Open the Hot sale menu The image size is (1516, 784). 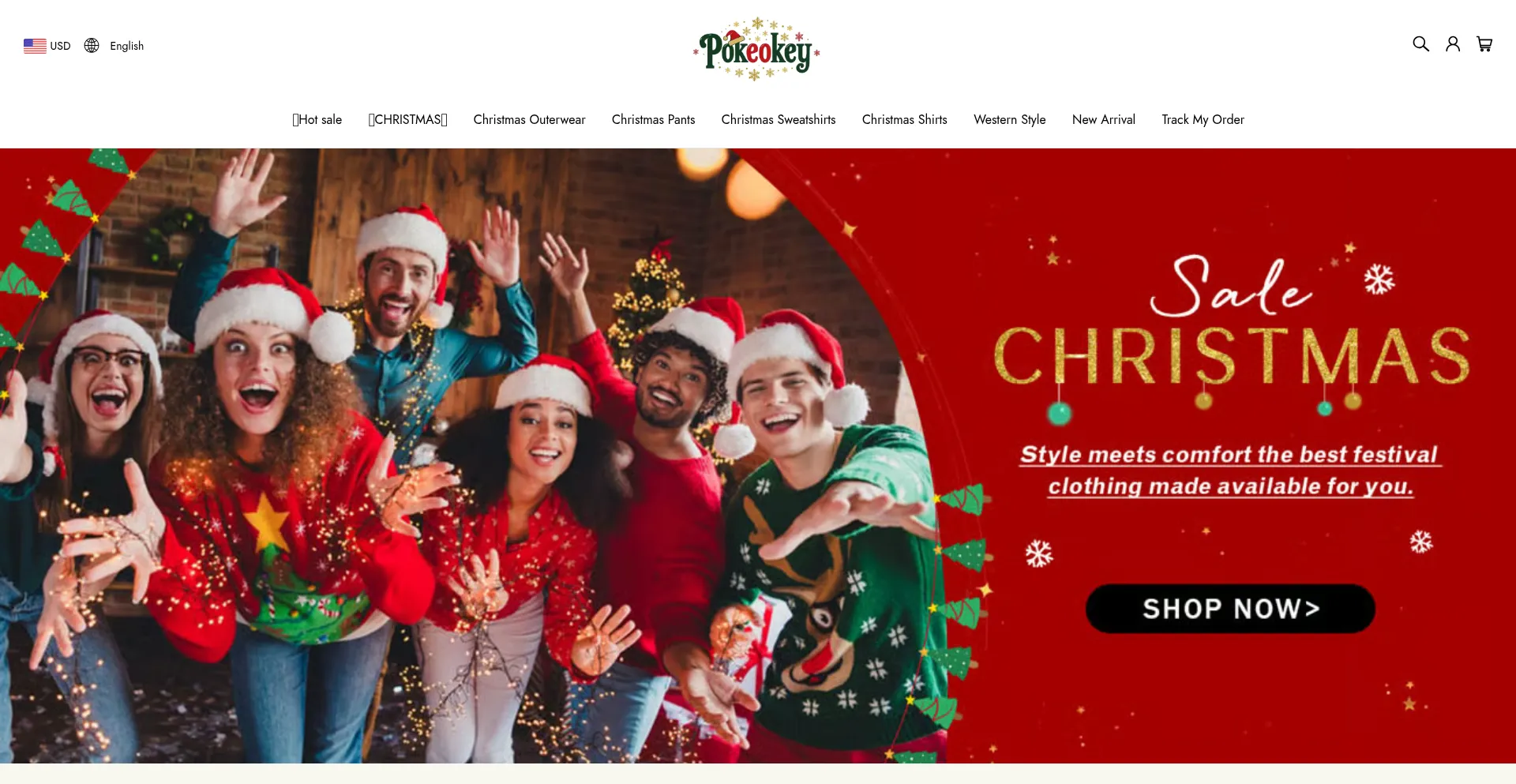click(x=317, y=120)
